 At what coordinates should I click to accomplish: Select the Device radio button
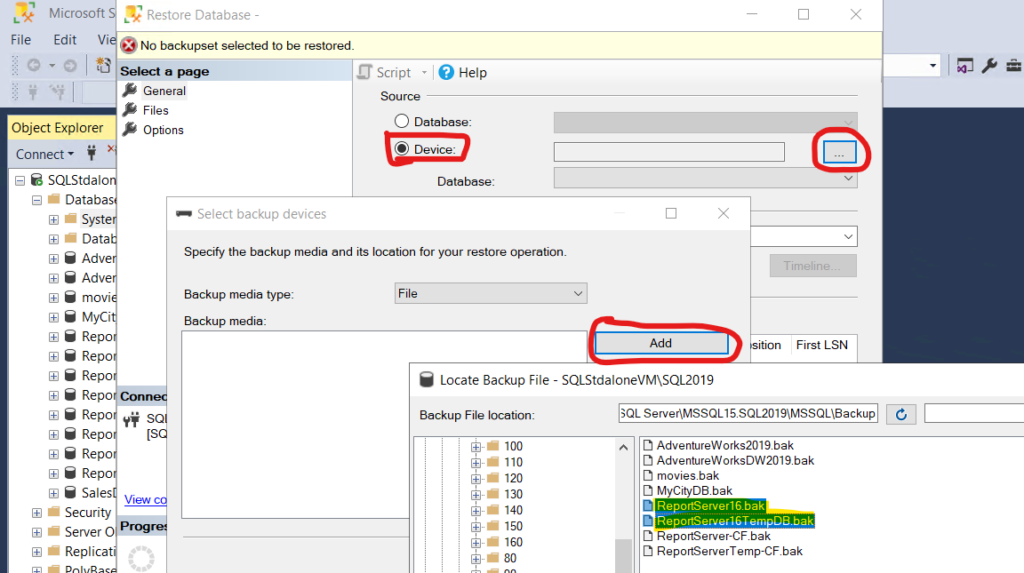click(402, 149)
